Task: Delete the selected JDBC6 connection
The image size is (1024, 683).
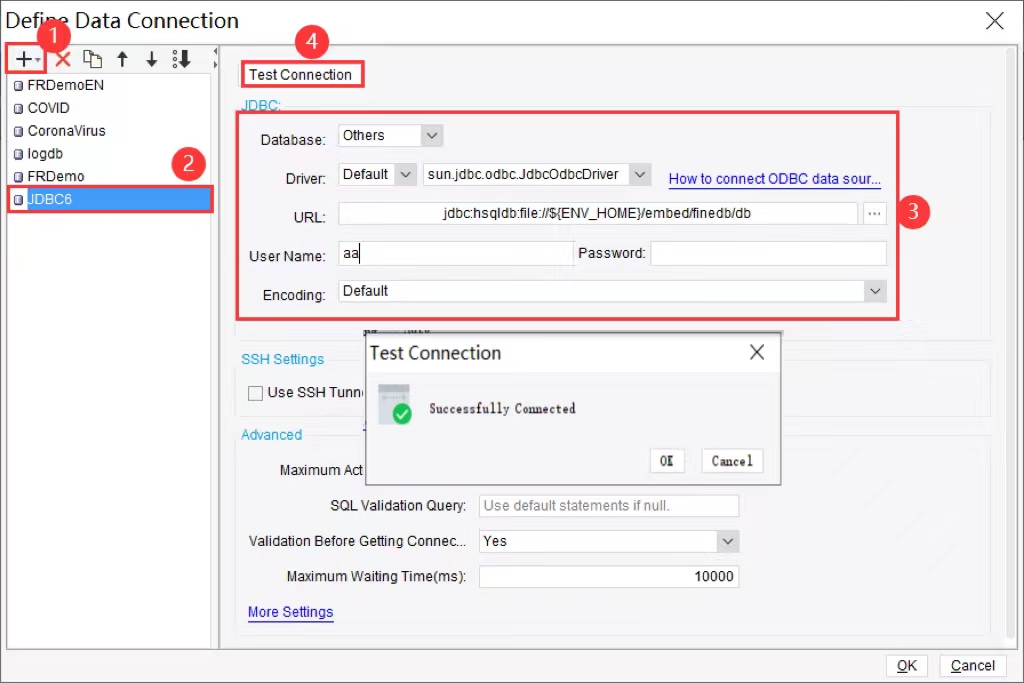Action: tap(61, 59)
